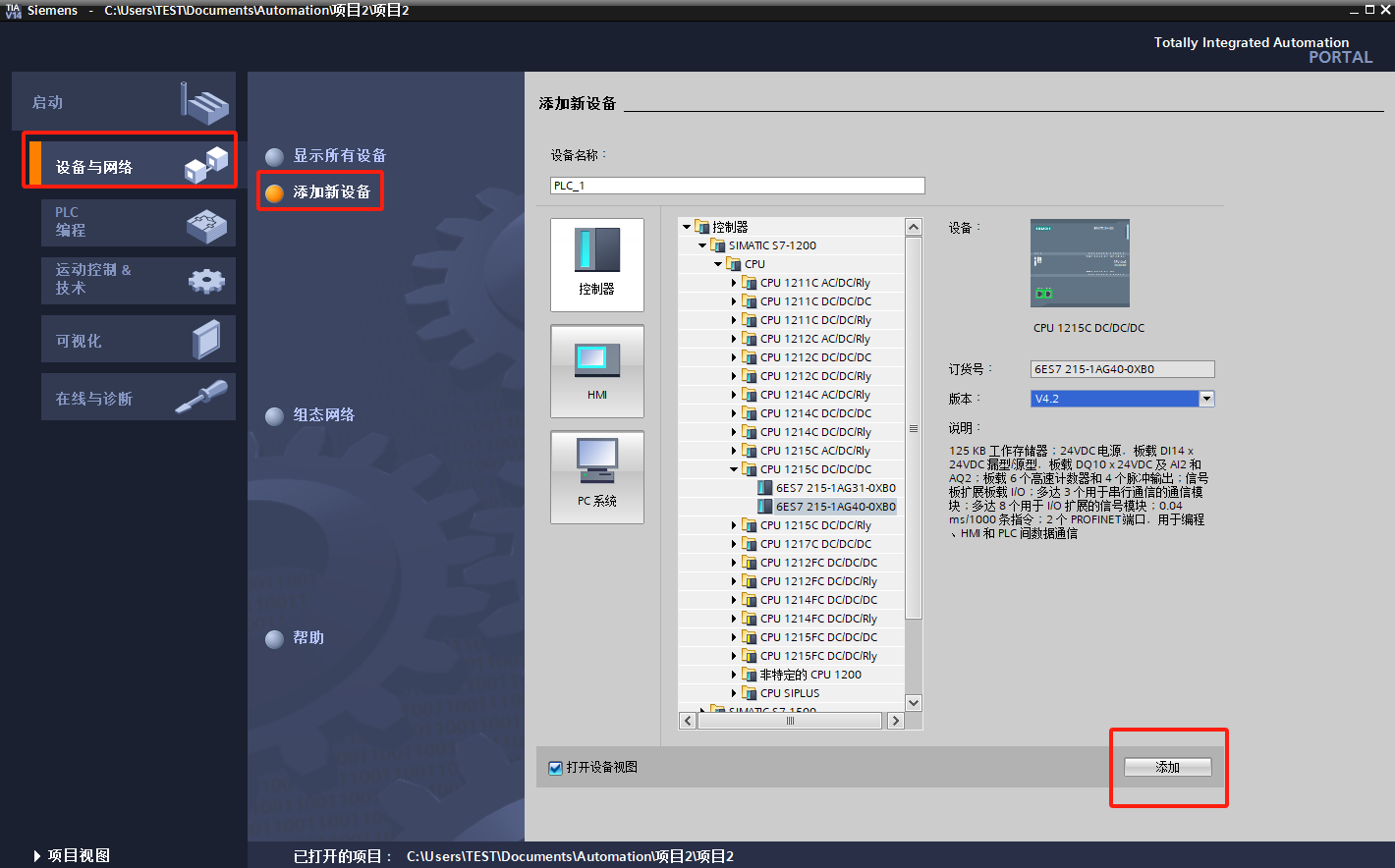This screenshot has height=868, width=1395.
Task: Select the 设备与网络 portal cubes icon
Action: tap(206, 164)
